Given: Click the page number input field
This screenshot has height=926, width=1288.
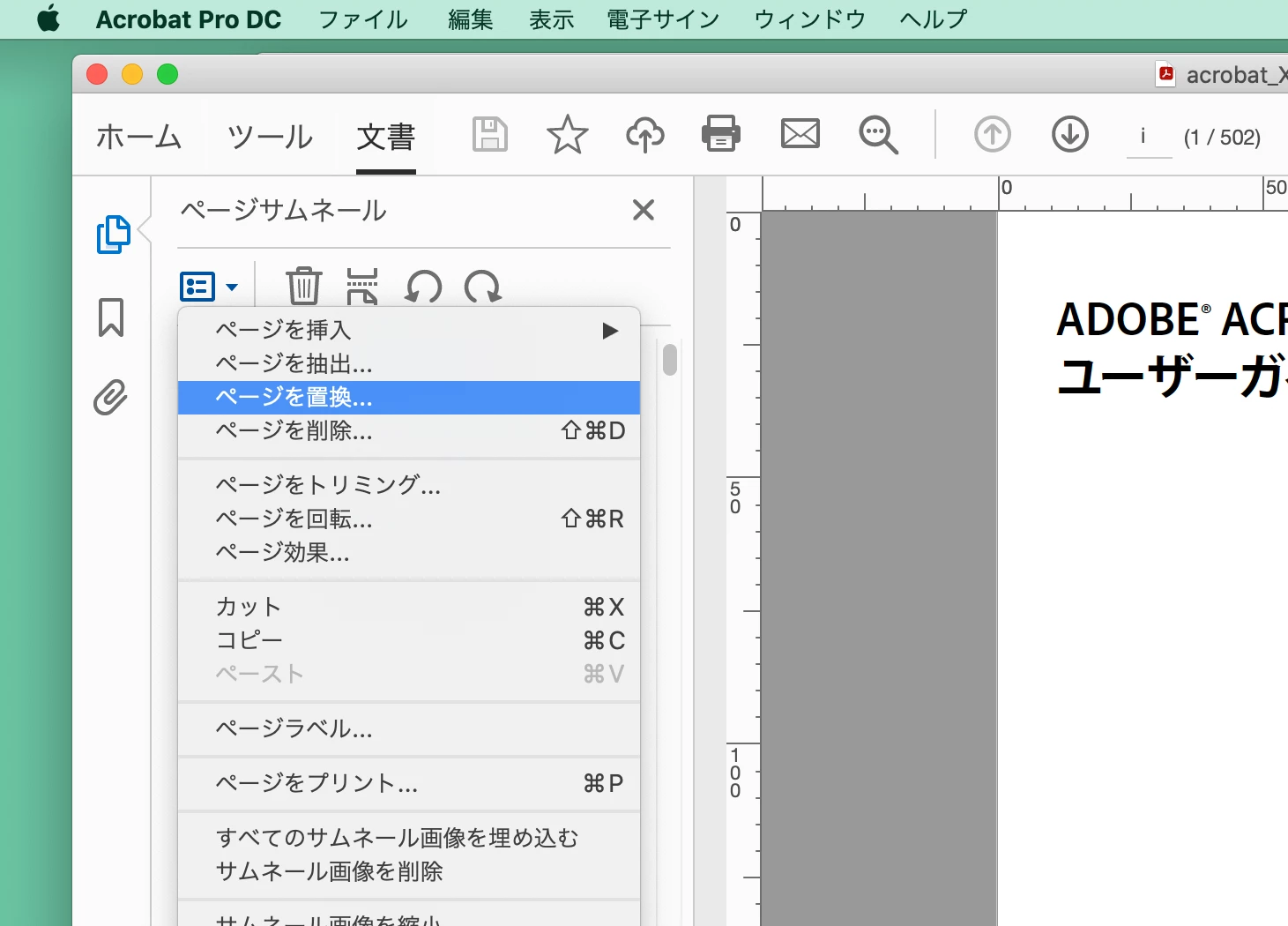Looking at the screenshot, I should (x=1150, y=137).
